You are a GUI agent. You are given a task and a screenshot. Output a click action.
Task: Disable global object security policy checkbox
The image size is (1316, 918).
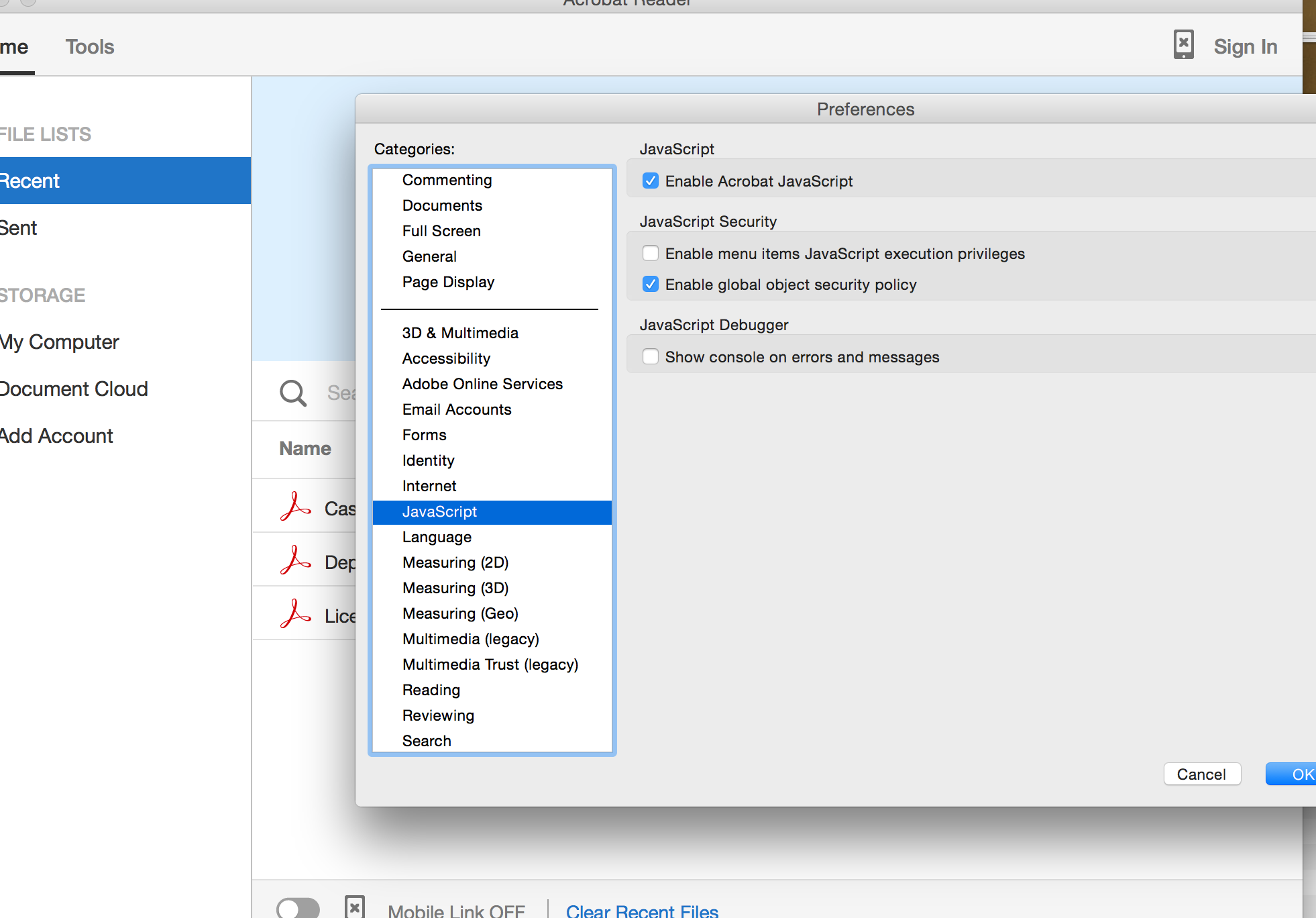tap(650, 284)
